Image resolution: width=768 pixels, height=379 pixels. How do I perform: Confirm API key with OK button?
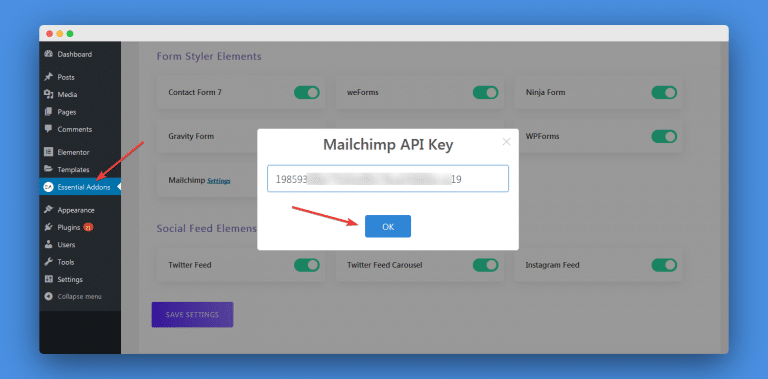(388, 227)
